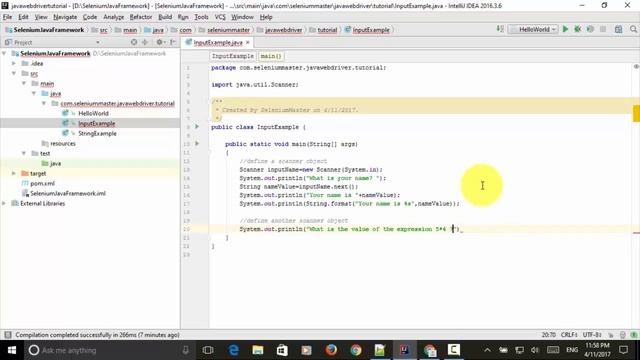This screenshot has height=360, width=640.
Task: Open the VCS menu
Action: (220, 17)
